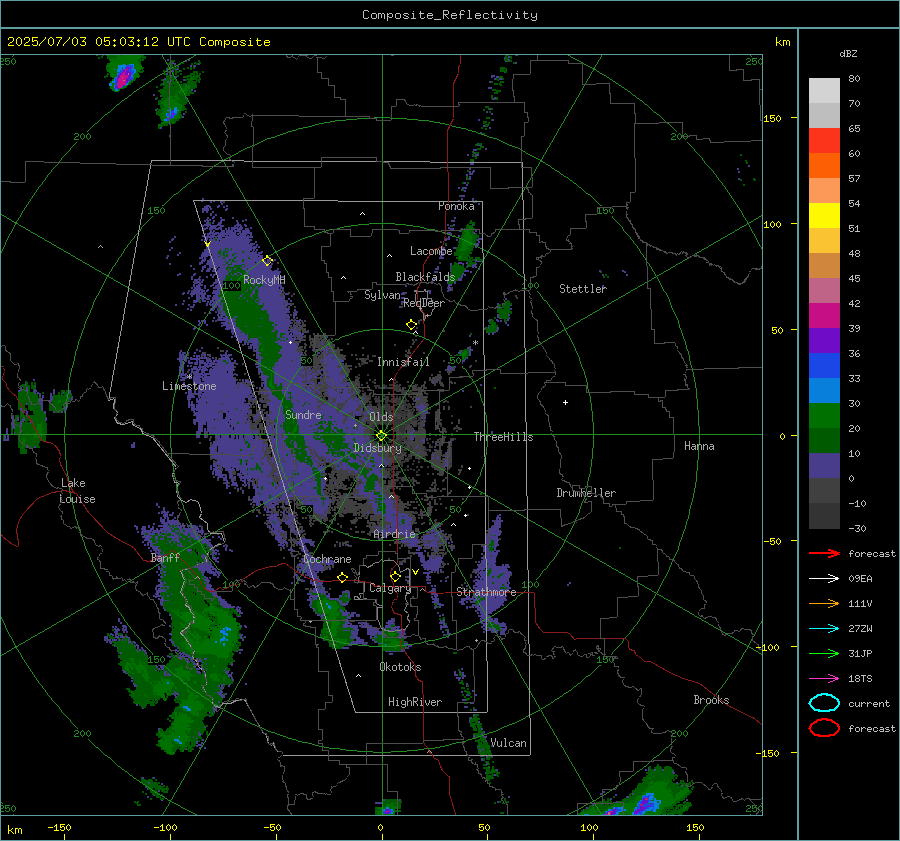Click the yellow diamond marker under Cochrane
The height and width of the screenshot is (841, 900).
(343, 577)
